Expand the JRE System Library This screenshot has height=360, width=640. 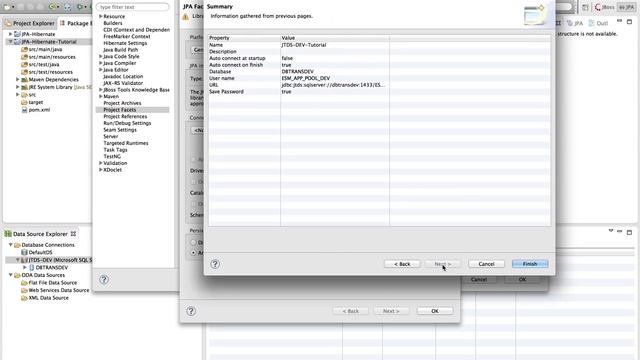point(18,87)
